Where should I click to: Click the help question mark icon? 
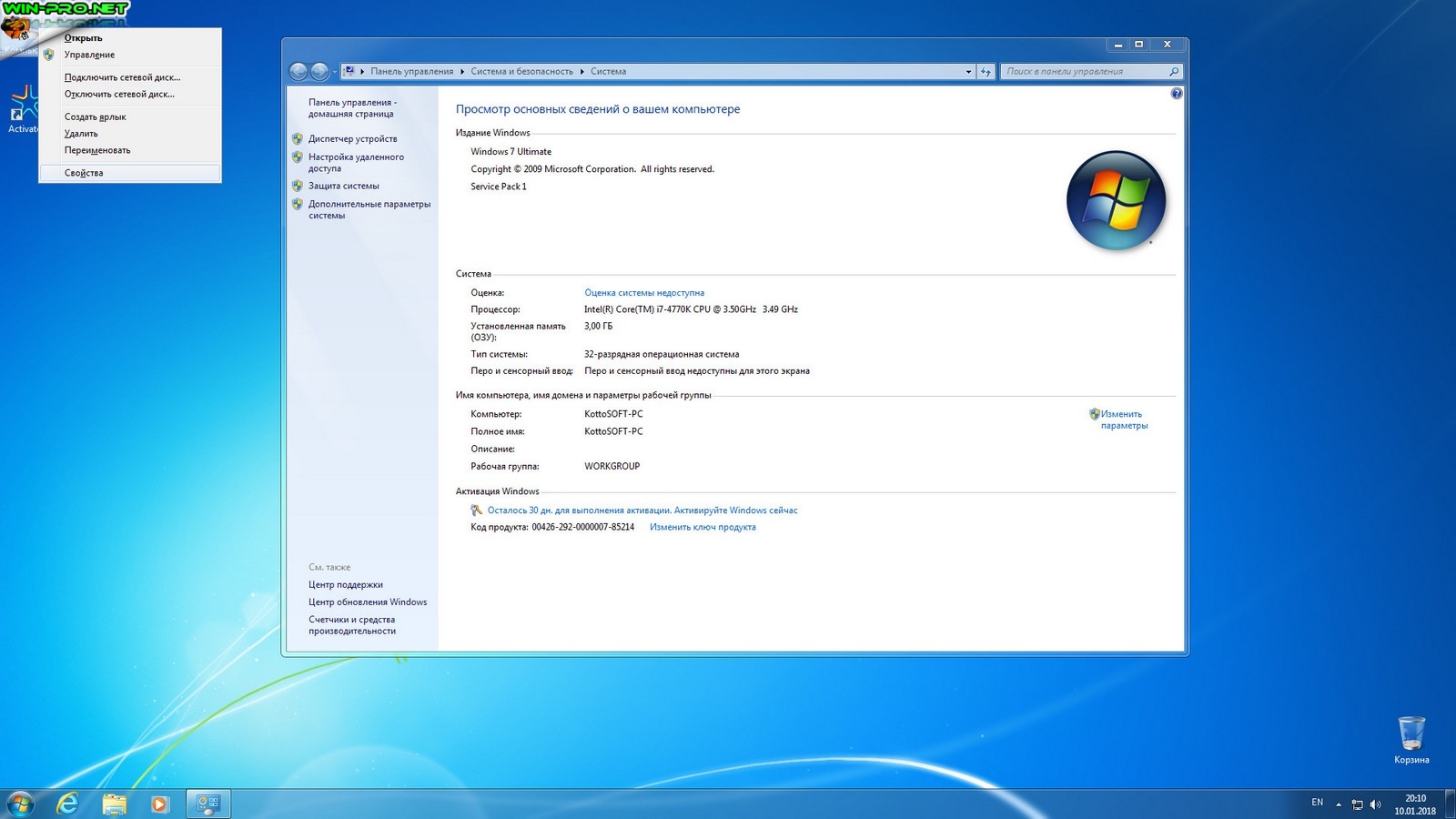pyautogui.click(x=1176, y=94)
